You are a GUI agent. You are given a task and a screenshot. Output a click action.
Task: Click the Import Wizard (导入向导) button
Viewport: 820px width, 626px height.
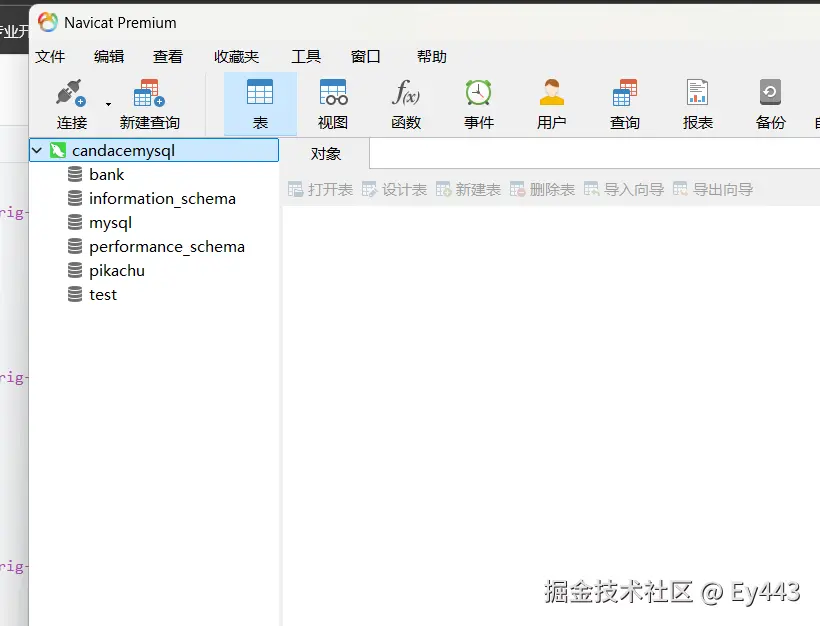click(x=624, y=189)
